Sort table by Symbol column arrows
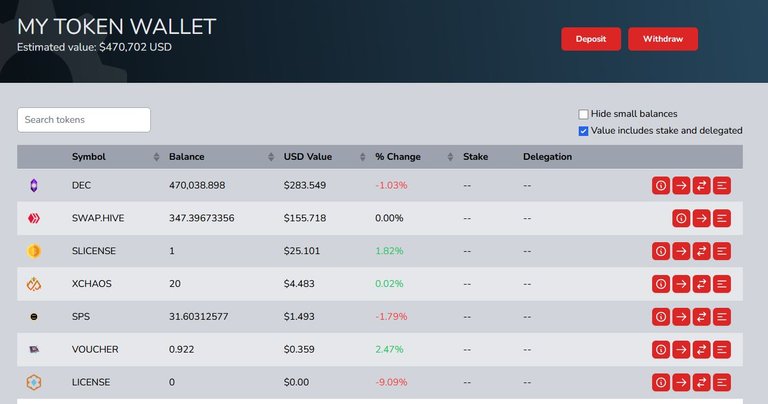Viewport: 768px width, 404px height. pyautogui.click(x=156, y=157)
